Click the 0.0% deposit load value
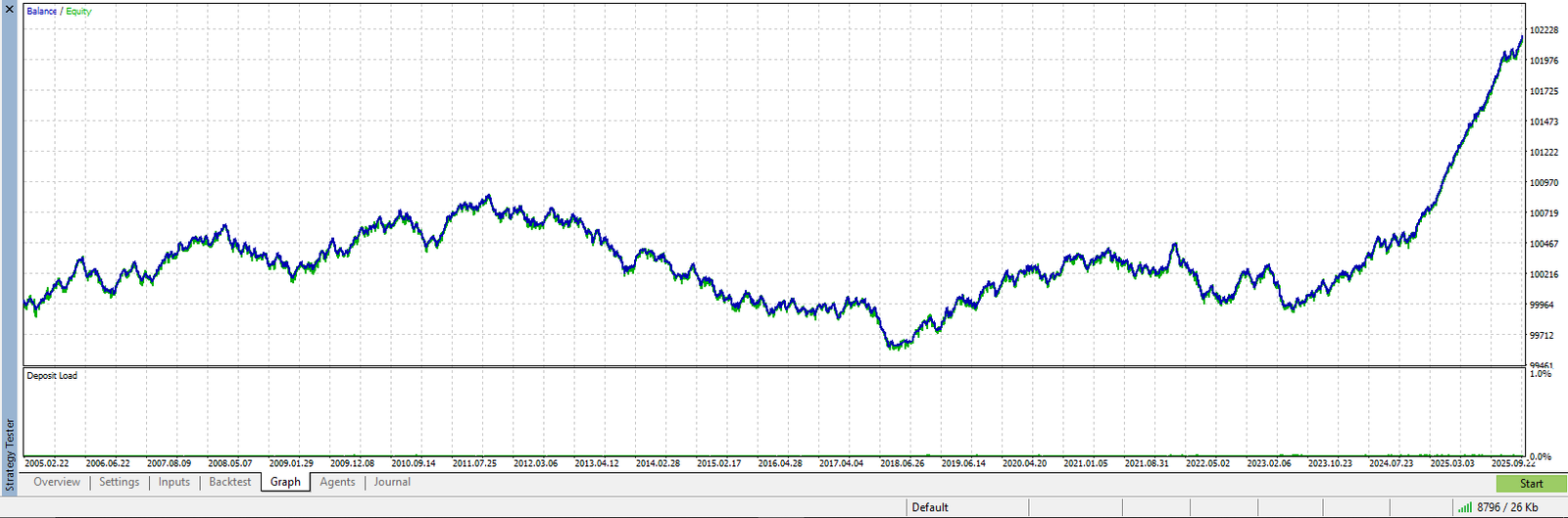Image resolution: width=1568 pixels, height=518 pixels. pos(1541,457)
